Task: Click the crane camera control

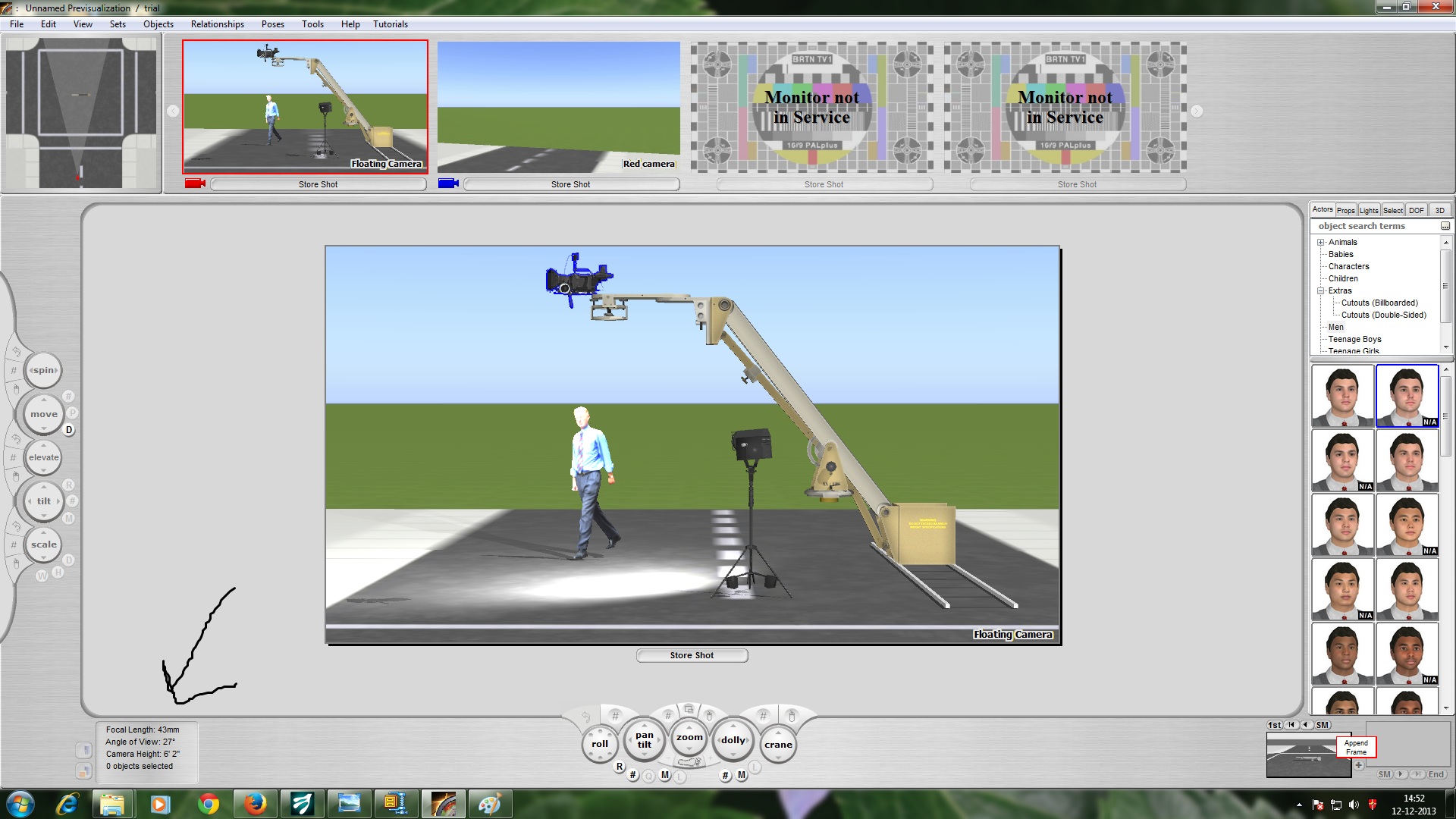Action: click(778, 745)
